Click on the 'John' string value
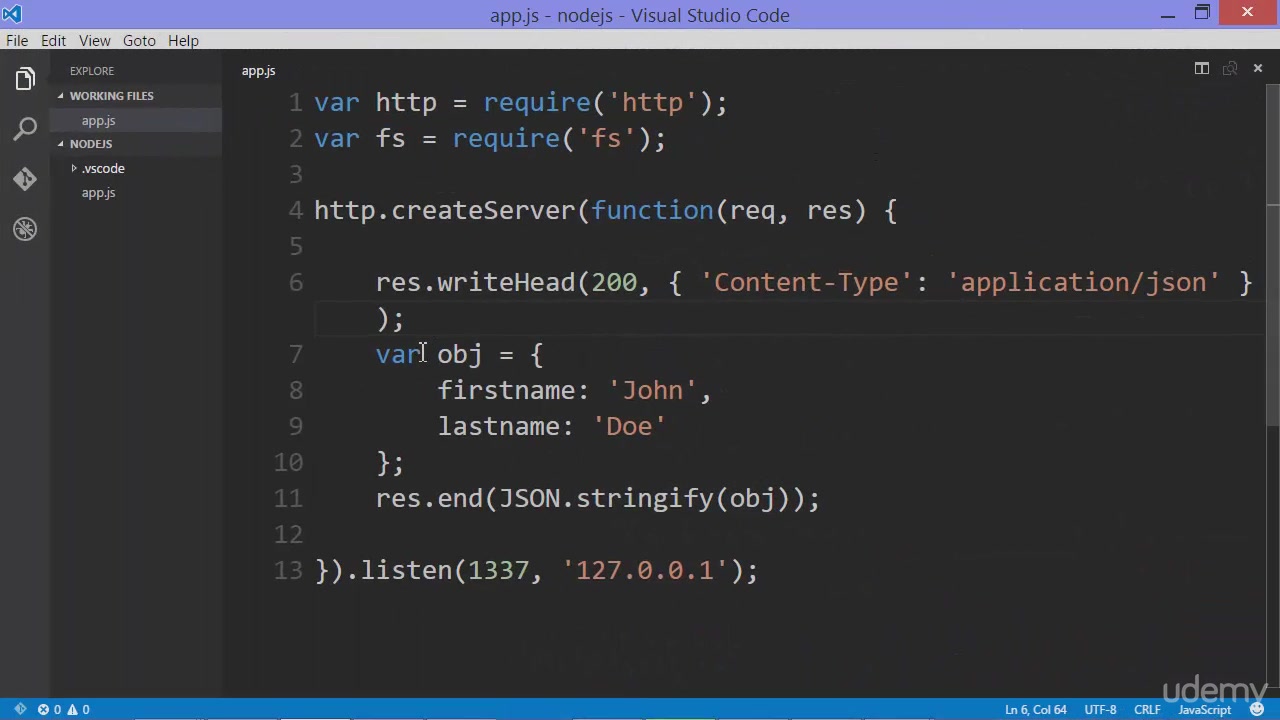Screen dimensions: 1280x720 (x=652, y=391)
